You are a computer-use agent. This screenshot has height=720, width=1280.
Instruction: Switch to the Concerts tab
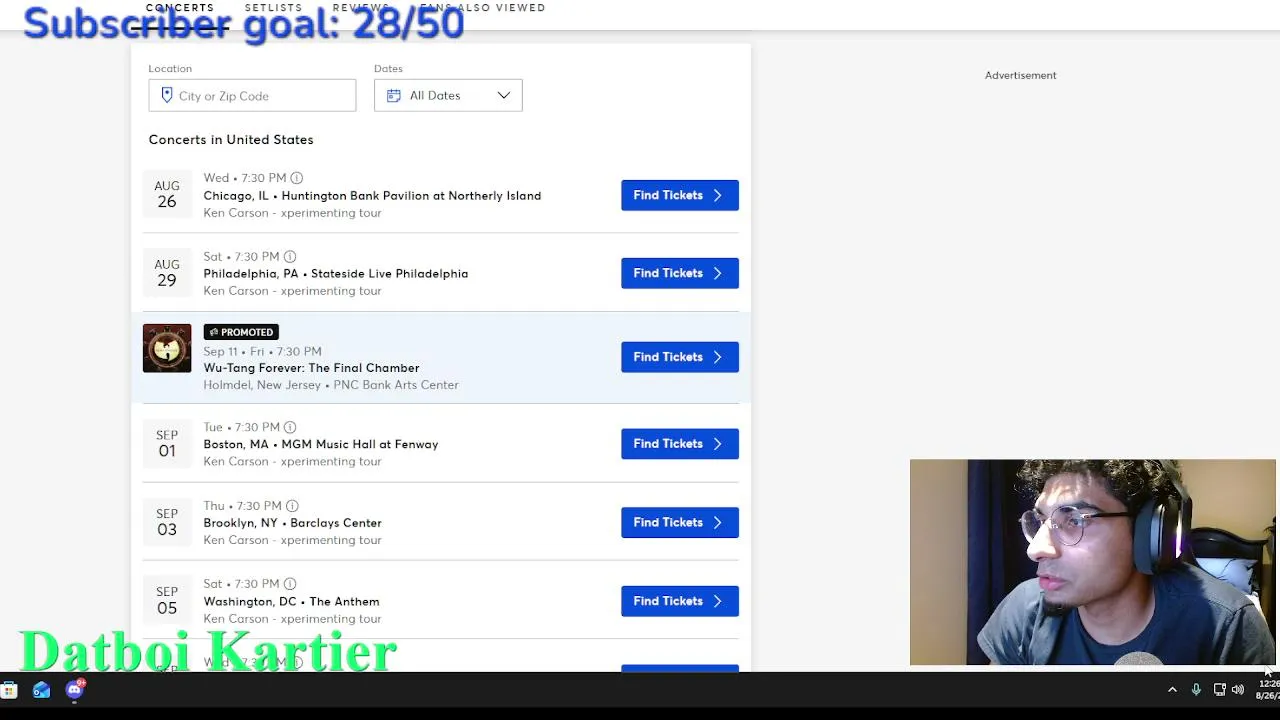[x=180, y=7]
